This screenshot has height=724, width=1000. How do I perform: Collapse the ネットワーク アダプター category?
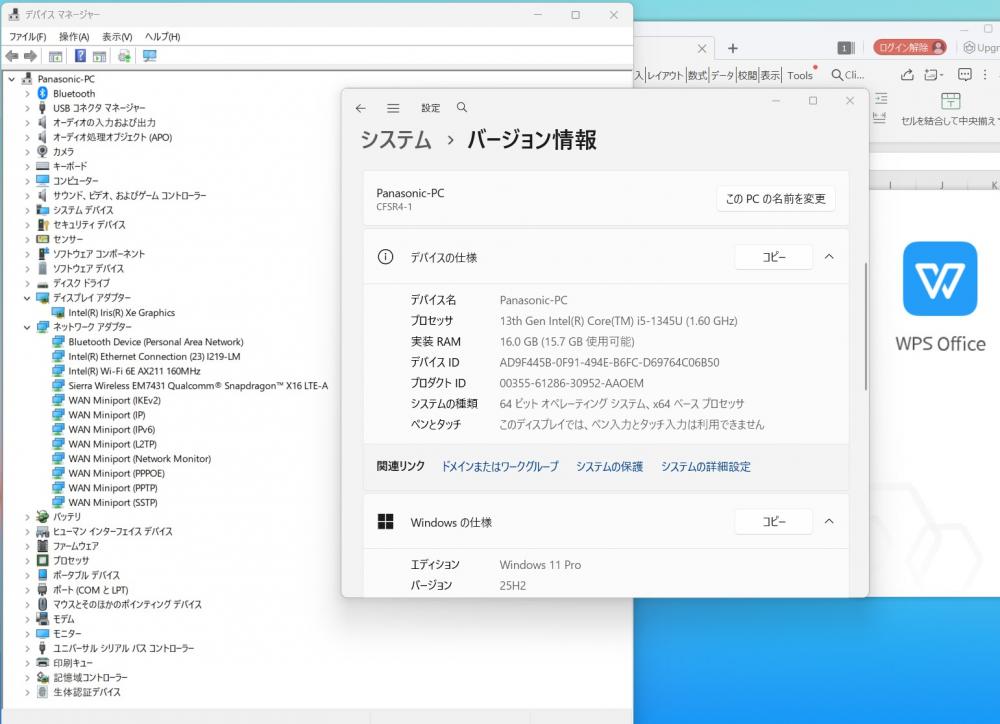tap(27, 327)
